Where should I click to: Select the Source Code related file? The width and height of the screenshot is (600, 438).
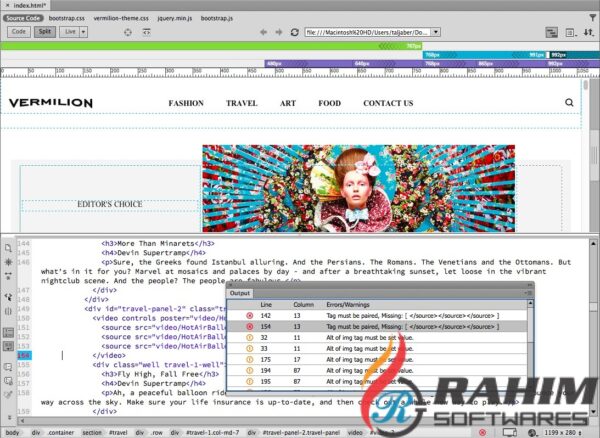click(x=23, y=18)
